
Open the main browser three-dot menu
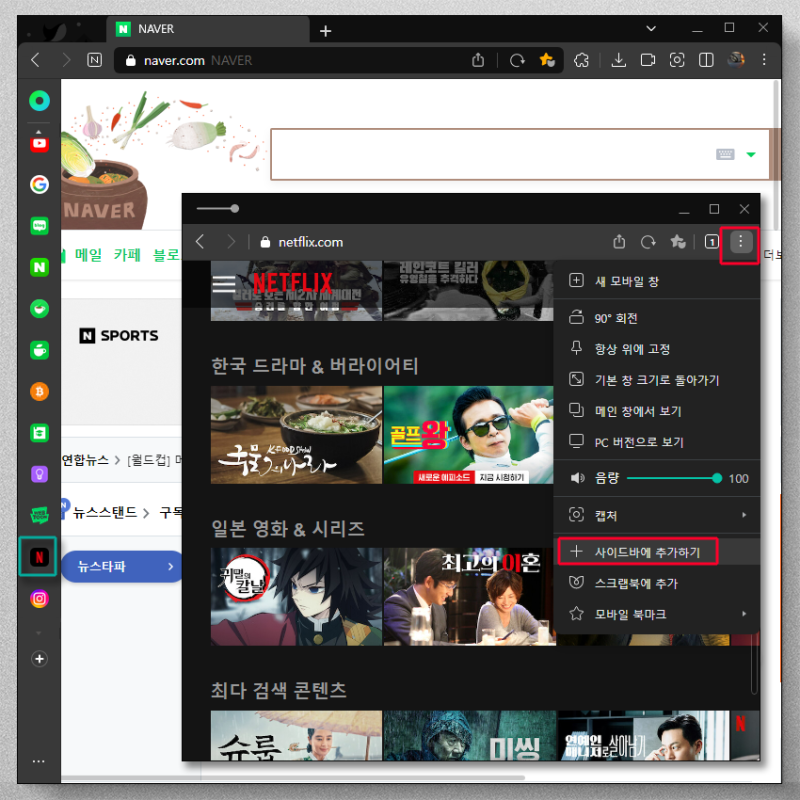click(x=764, y=60)
